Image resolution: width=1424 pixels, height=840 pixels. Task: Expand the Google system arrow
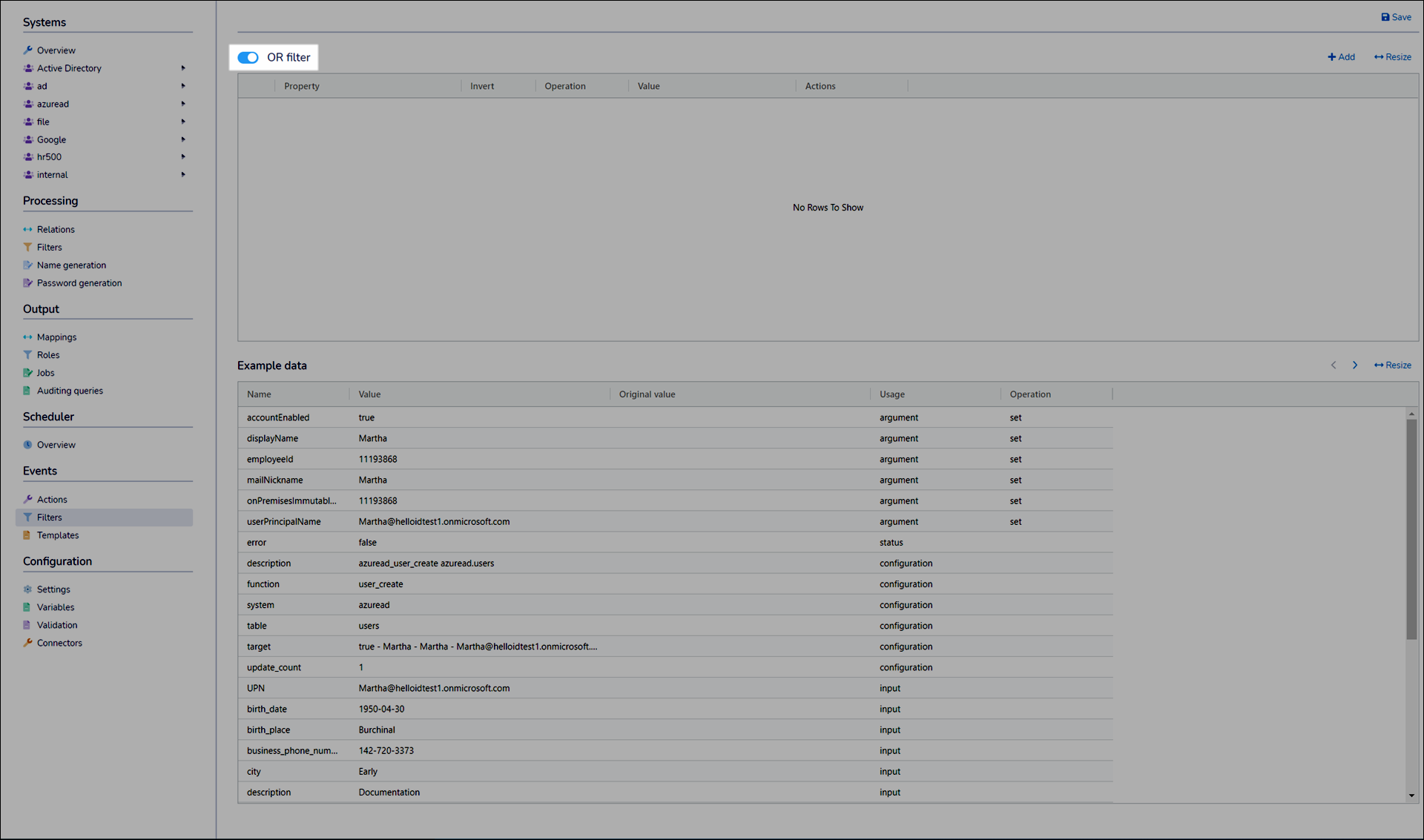click(183, 139)
